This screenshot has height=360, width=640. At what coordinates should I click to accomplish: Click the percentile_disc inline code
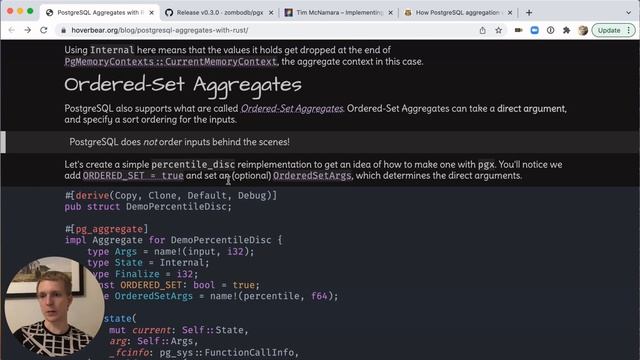tap(193, 164)
